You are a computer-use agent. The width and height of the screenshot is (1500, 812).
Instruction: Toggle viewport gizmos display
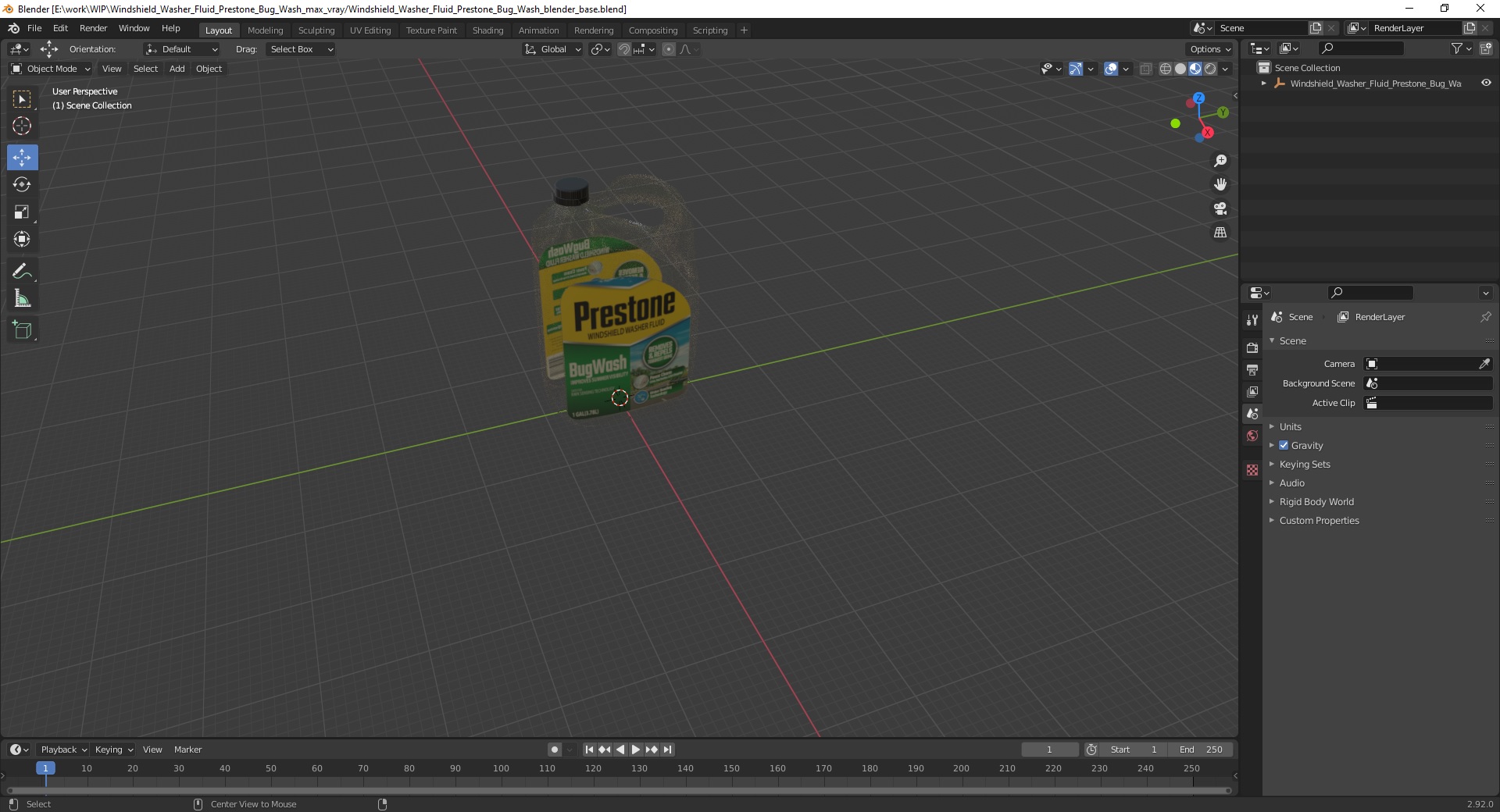1076,69
